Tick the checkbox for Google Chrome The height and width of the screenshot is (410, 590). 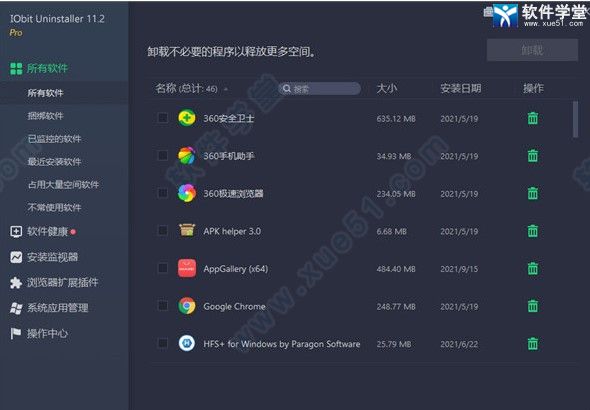[x=163, y=305]
